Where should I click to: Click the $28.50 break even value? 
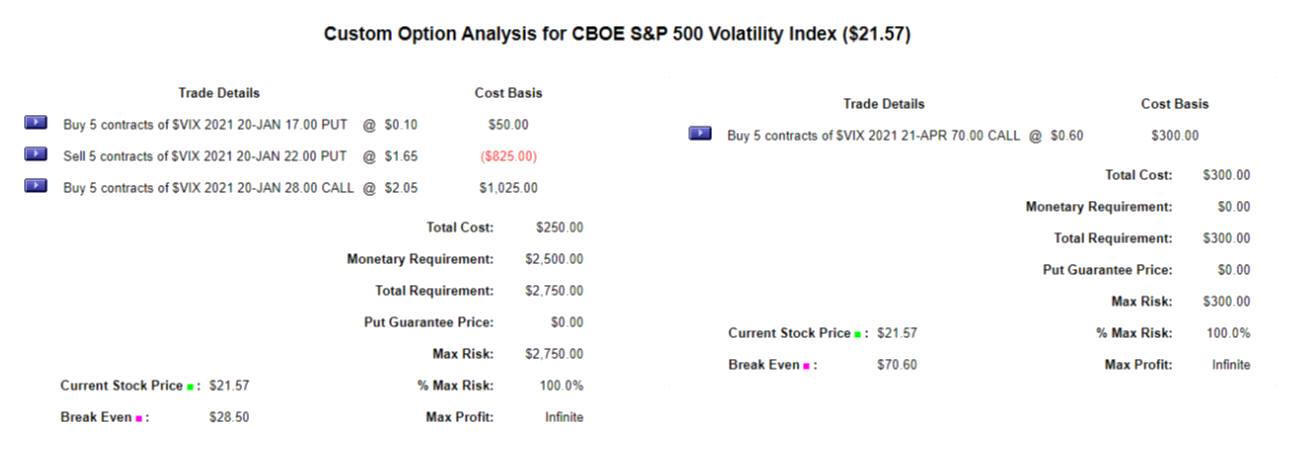pyautogui.click(x=229, y=418)
